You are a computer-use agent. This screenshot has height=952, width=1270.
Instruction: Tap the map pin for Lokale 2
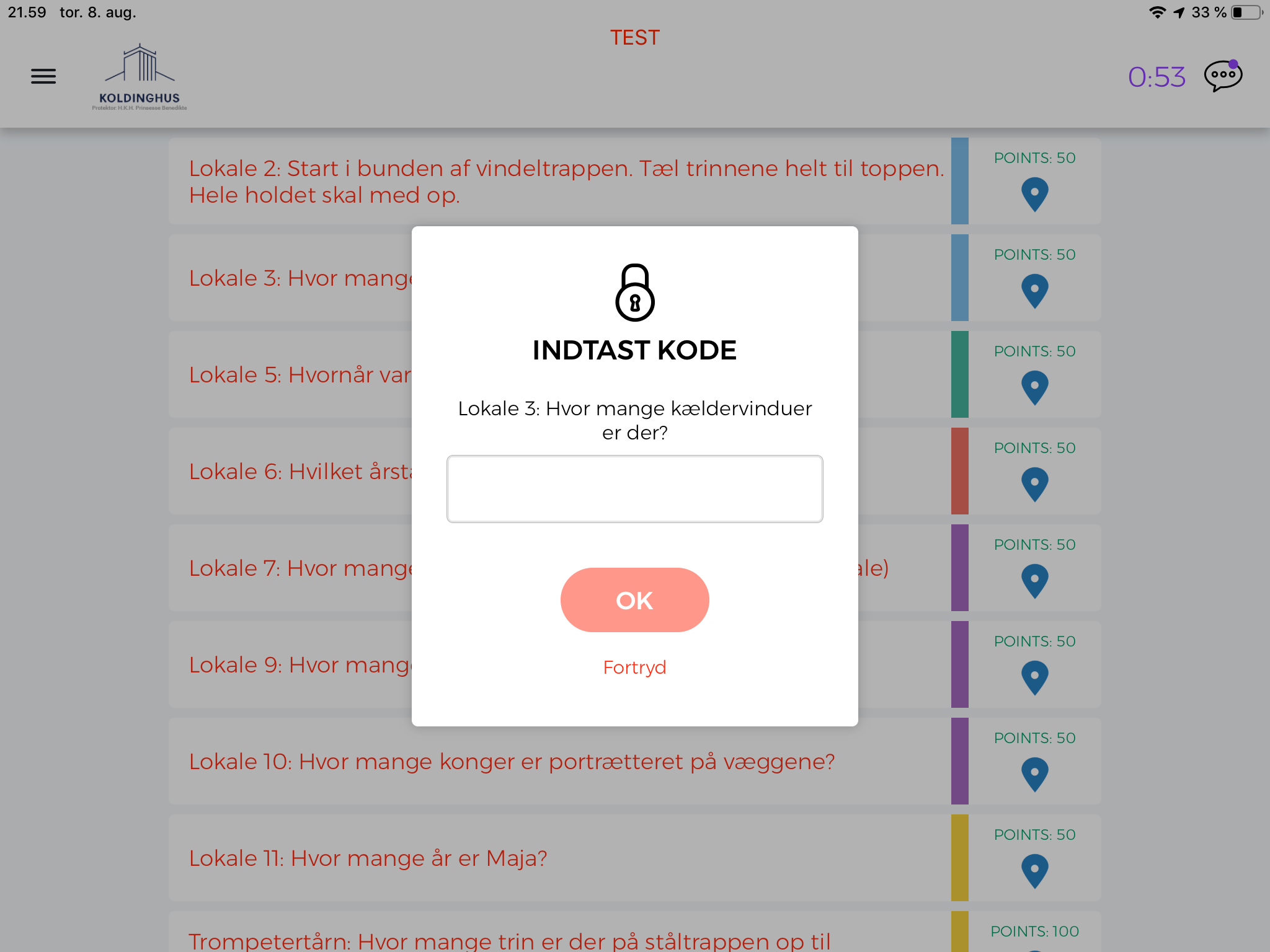click(1034, 195)
